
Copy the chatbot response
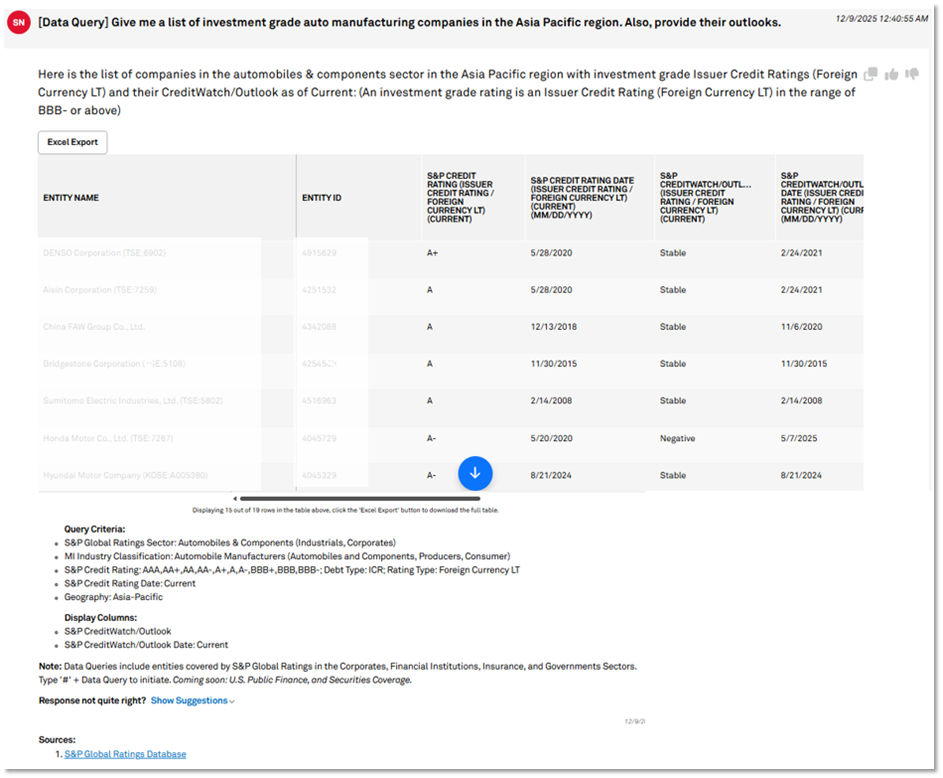pyautogui.click(x=871, y=73)
